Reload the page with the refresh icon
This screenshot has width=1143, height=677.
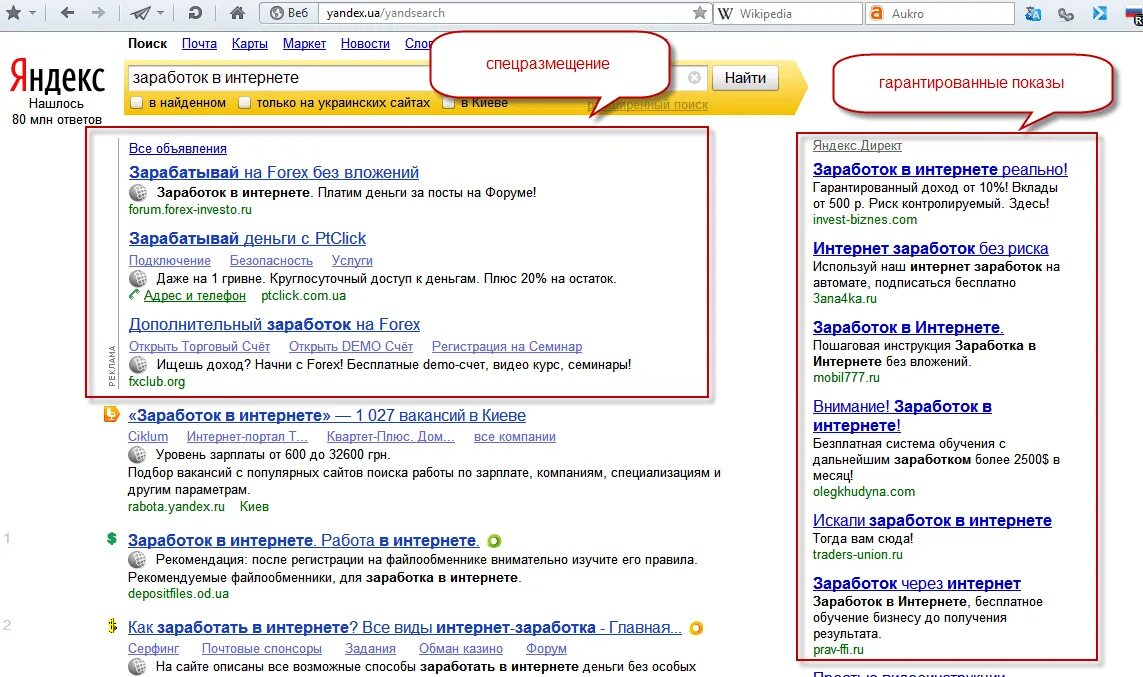pyautogui.click(x=195, y=12)
